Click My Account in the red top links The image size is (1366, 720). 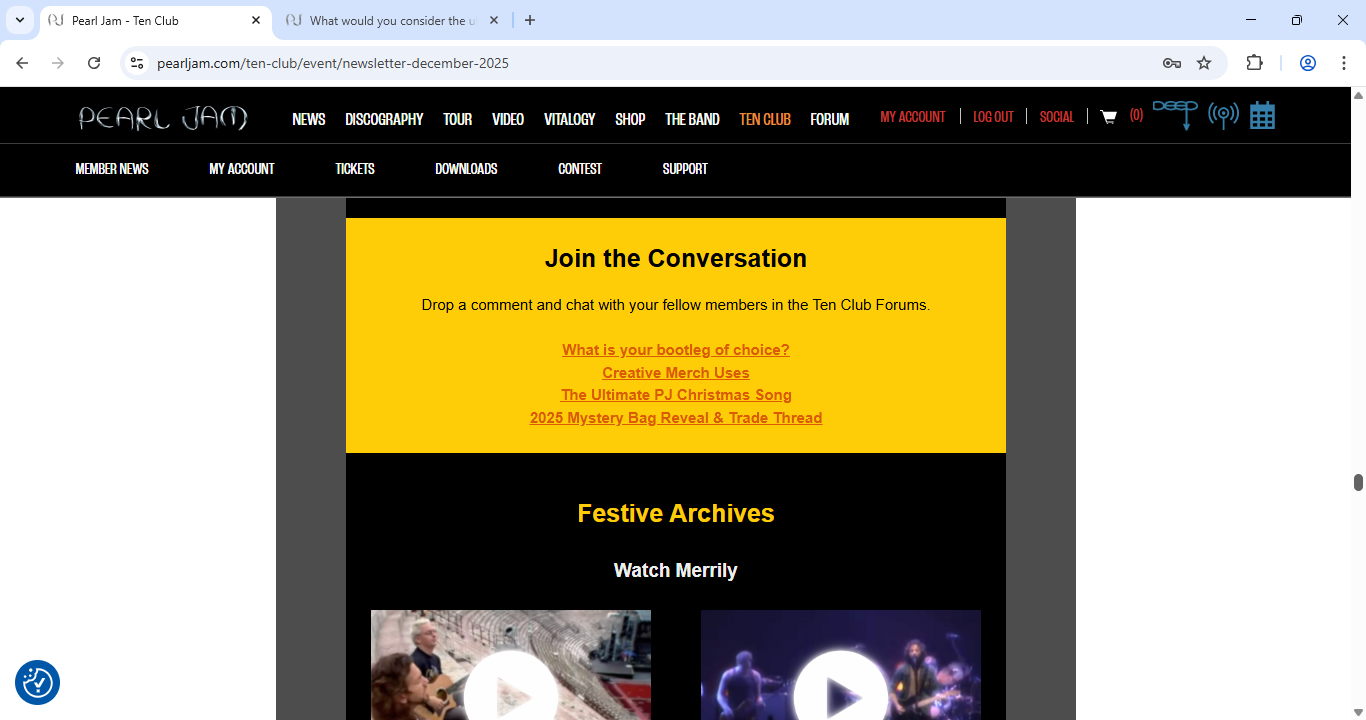913,117
